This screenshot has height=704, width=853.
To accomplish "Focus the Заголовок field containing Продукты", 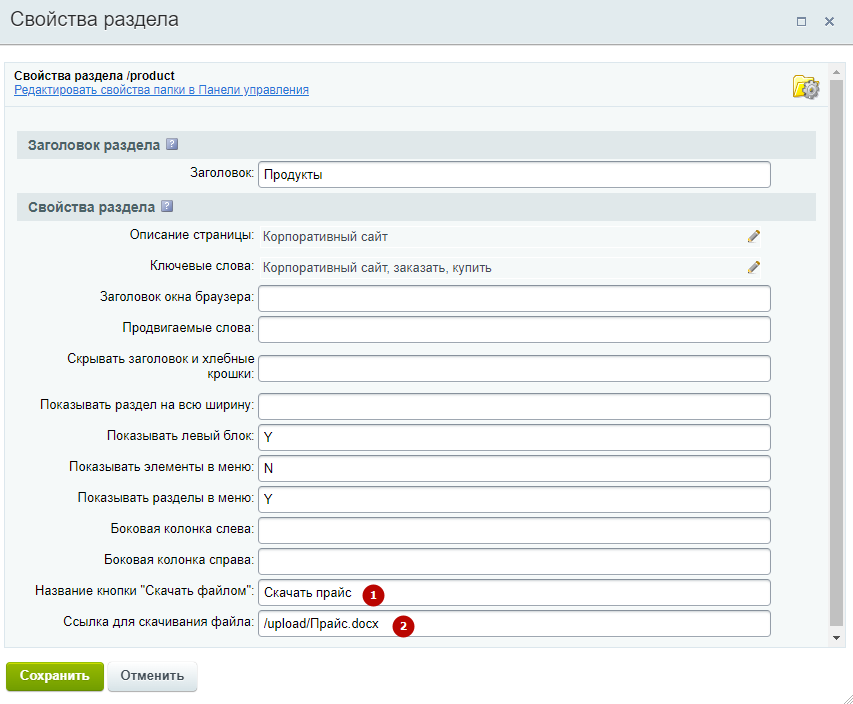I will pyautogui.click(x=514, y=175).
